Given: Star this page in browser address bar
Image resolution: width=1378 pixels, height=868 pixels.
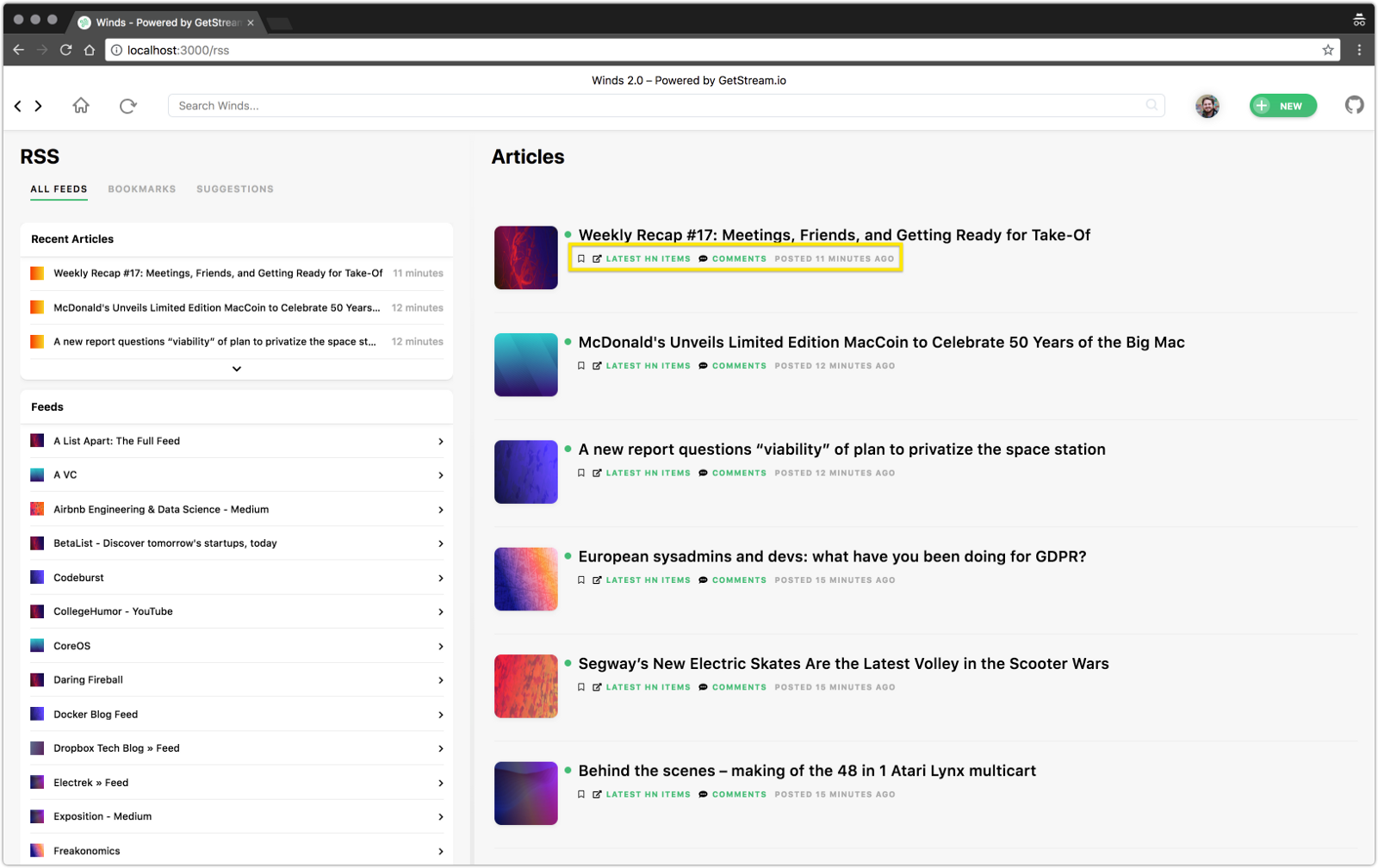Looking at the screenshot, I should [1328, 50].
